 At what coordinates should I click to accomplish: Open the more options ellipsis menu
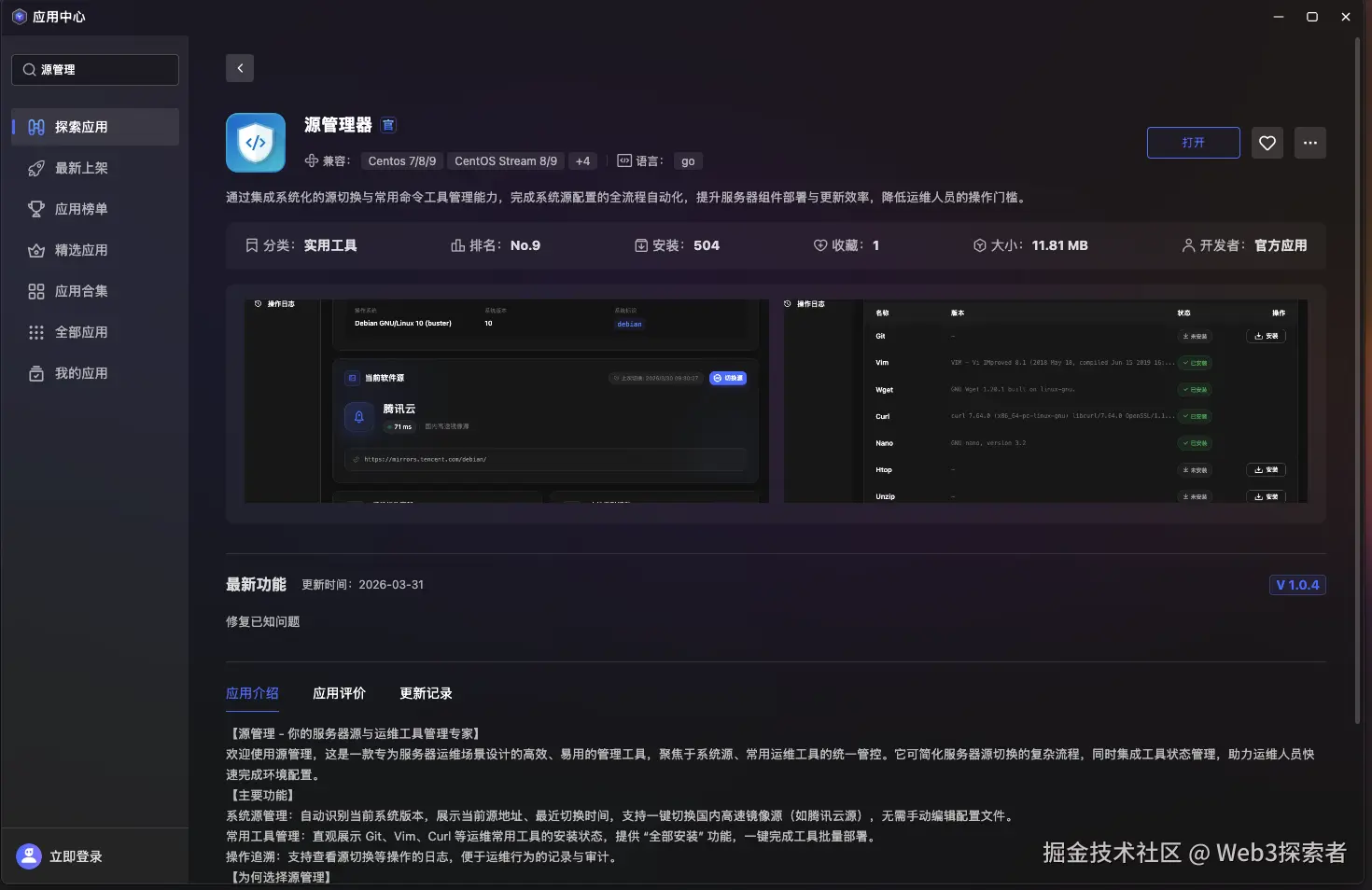pos(1309,142)
